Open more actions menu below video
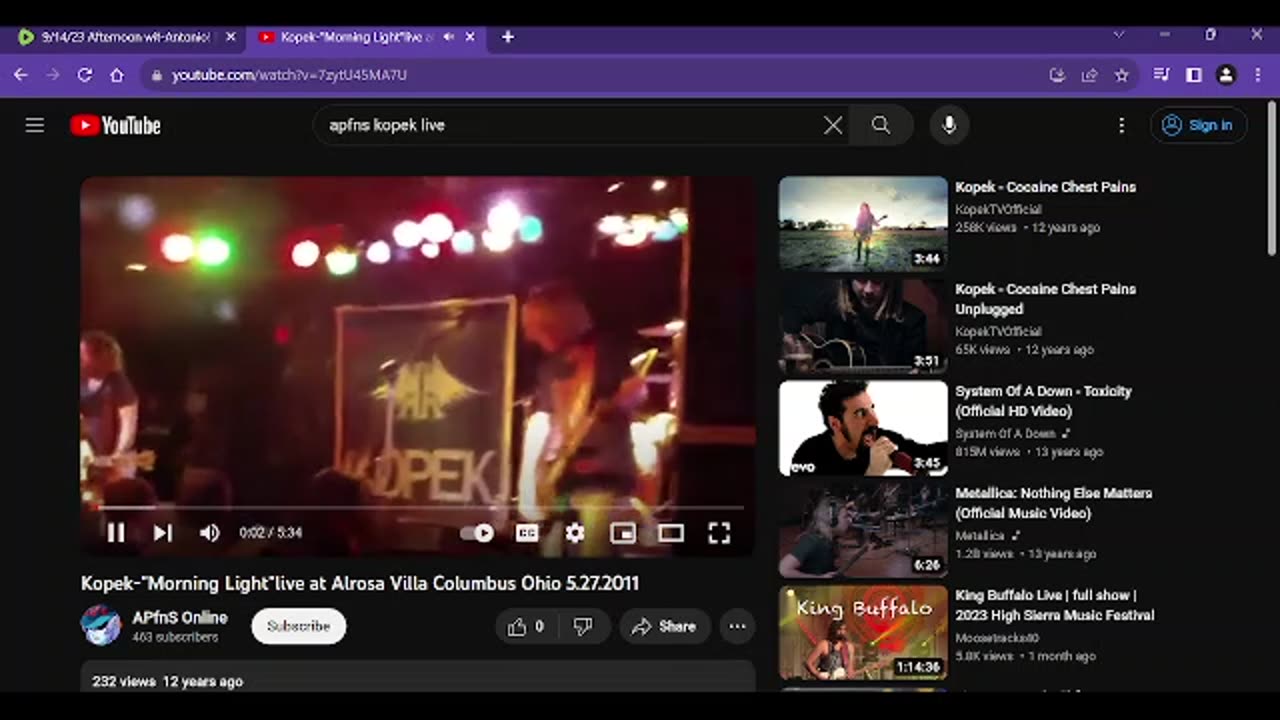Screen dimensions: 1280x720 pos(737,627)
